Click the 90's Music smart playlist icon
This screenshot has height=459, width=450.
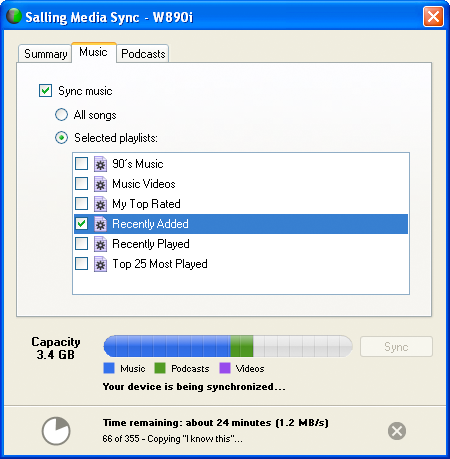tap(100, 164)
